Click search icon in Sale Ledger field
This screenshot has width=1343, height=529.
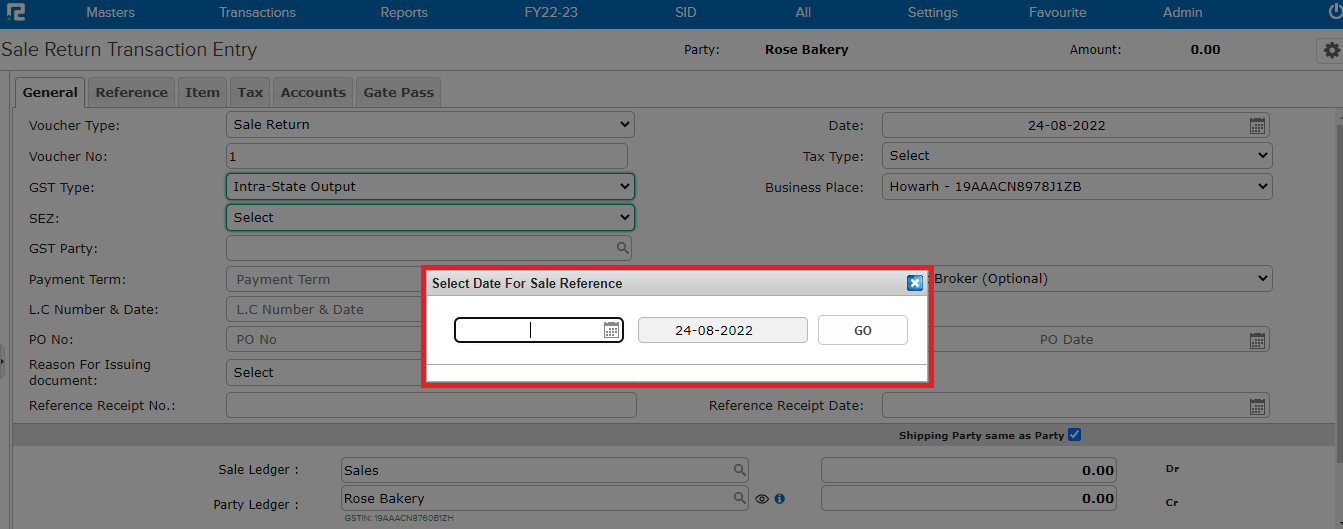[x=739, y=470]
